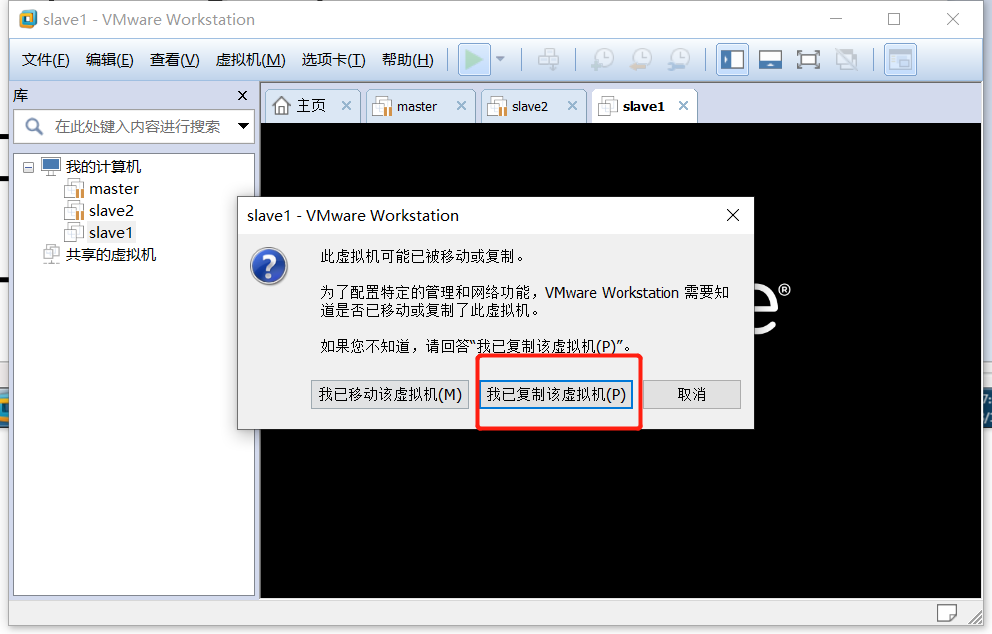Click the 取消 button in dialog
992x634 pixels.
tap(691, 394)
